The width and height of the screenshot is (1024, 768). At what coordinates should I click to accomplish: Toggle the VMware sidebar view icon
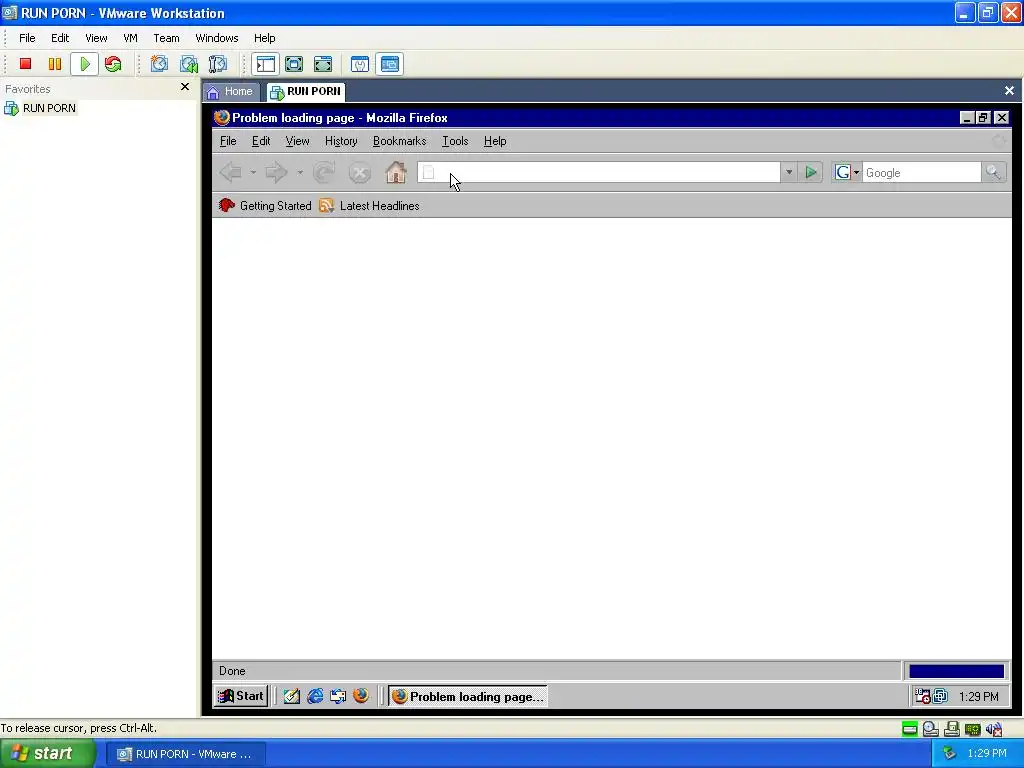click(x=266, y=64)
